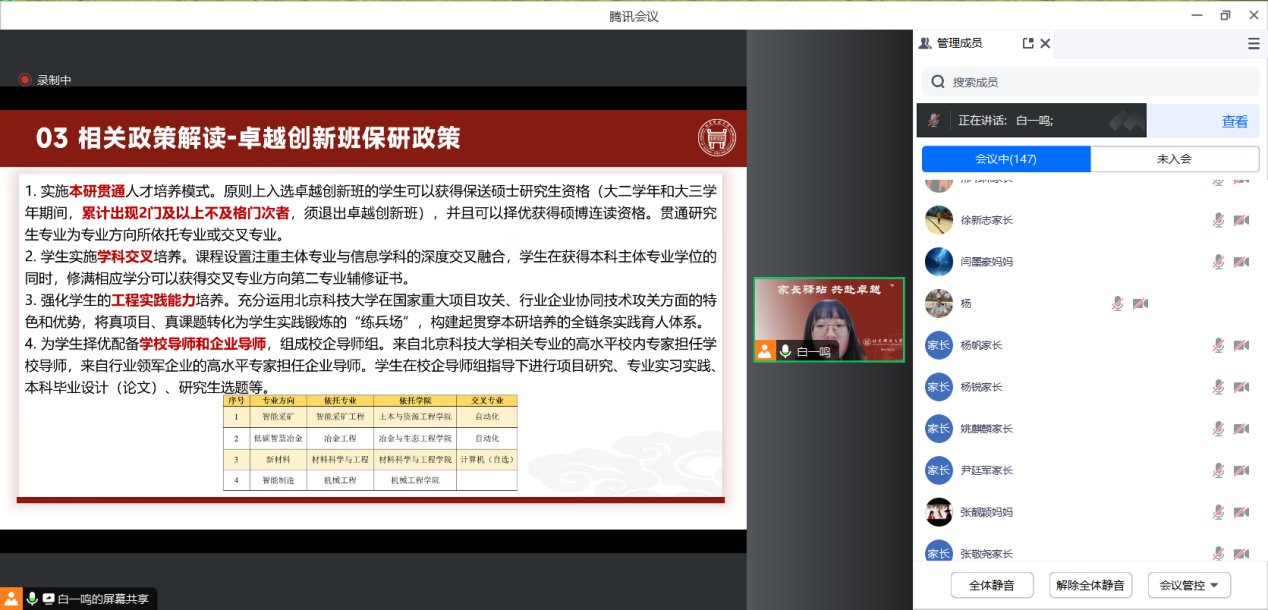
Task: Select 白一鸣's video thumbnail
Action: coord(828,319)
